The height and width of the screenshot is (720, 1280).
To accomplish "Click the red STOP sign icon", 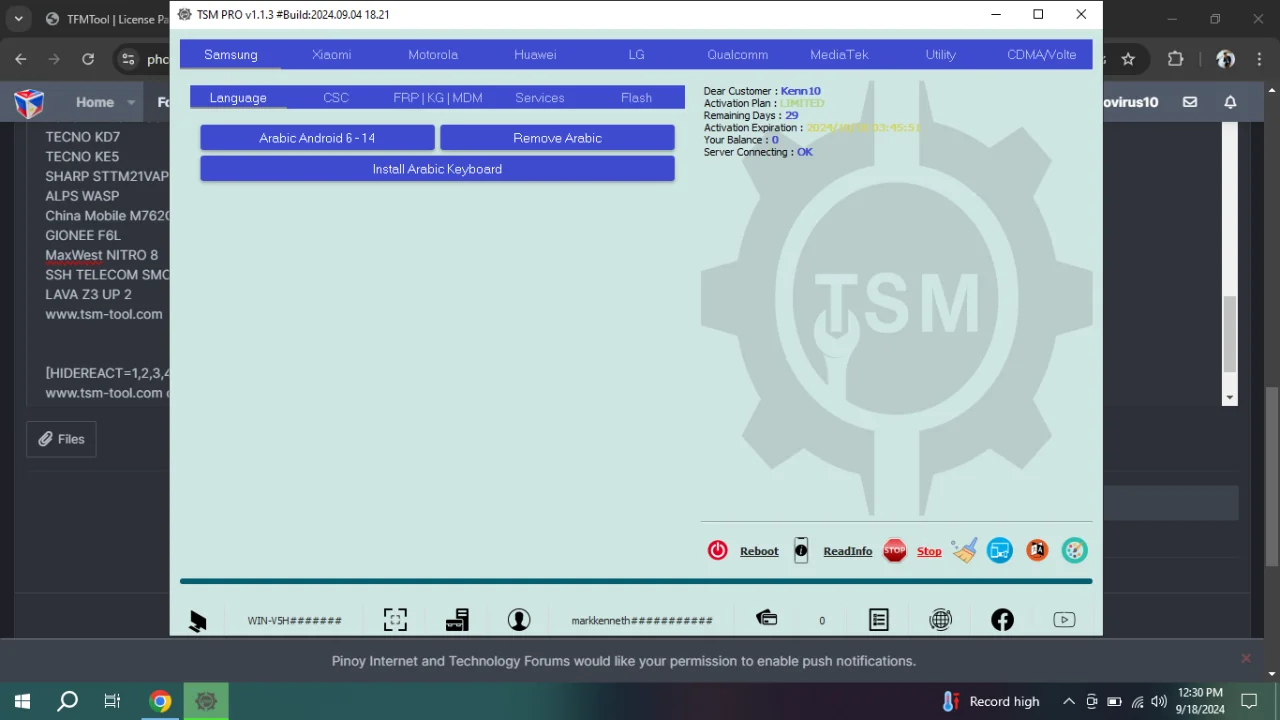I will 895,550.
